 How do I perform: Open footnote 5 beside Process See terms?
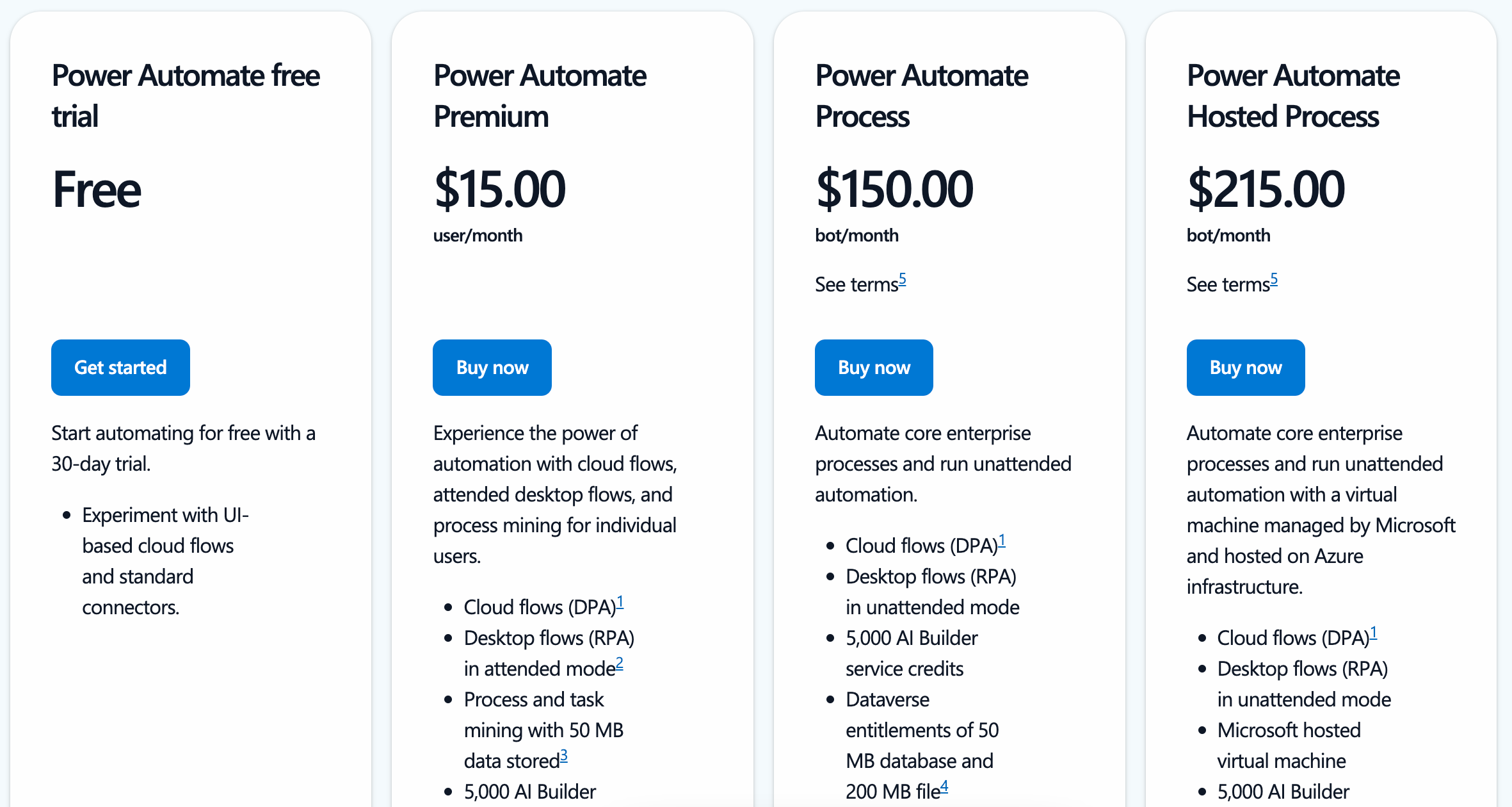[x=902, y=279]
